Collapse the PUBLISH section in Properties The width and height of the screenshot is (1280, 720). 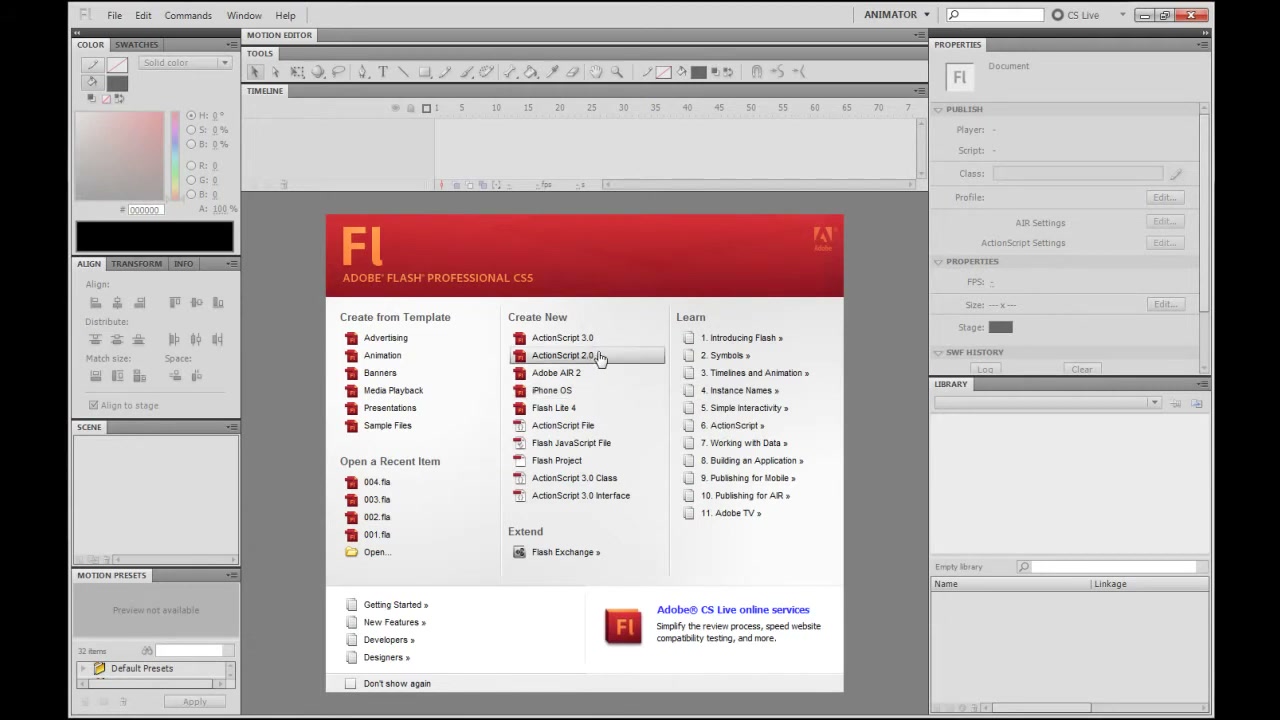[x=938, y=109]
